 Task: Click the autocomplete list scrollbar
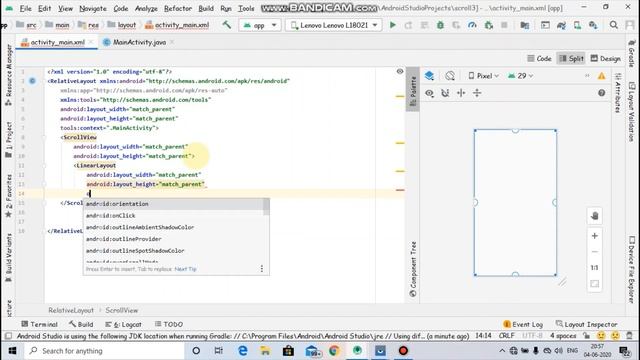(266, 207)
